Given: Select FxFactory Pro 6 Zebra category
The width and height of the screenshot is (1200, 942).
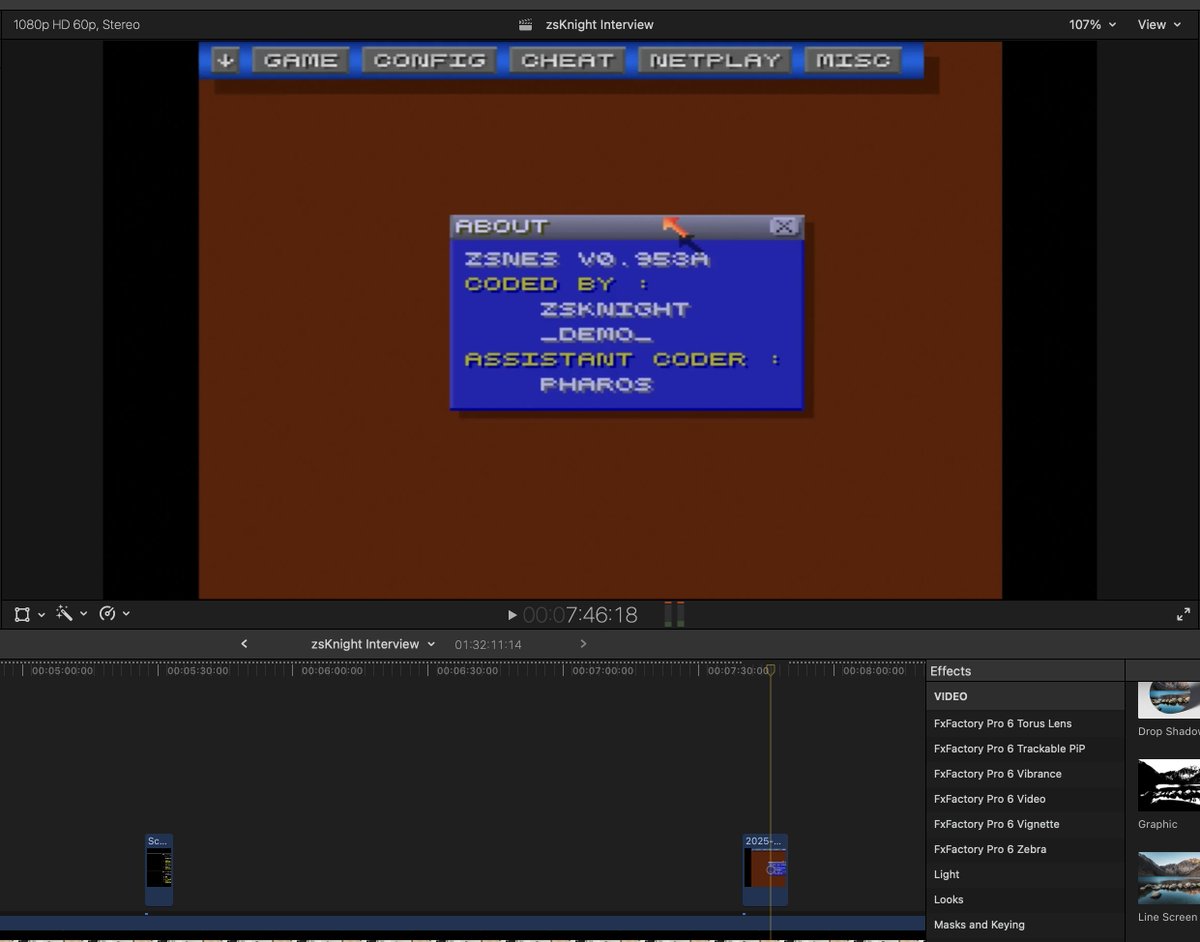Looking at the screenshot, I should [1025, 849].
